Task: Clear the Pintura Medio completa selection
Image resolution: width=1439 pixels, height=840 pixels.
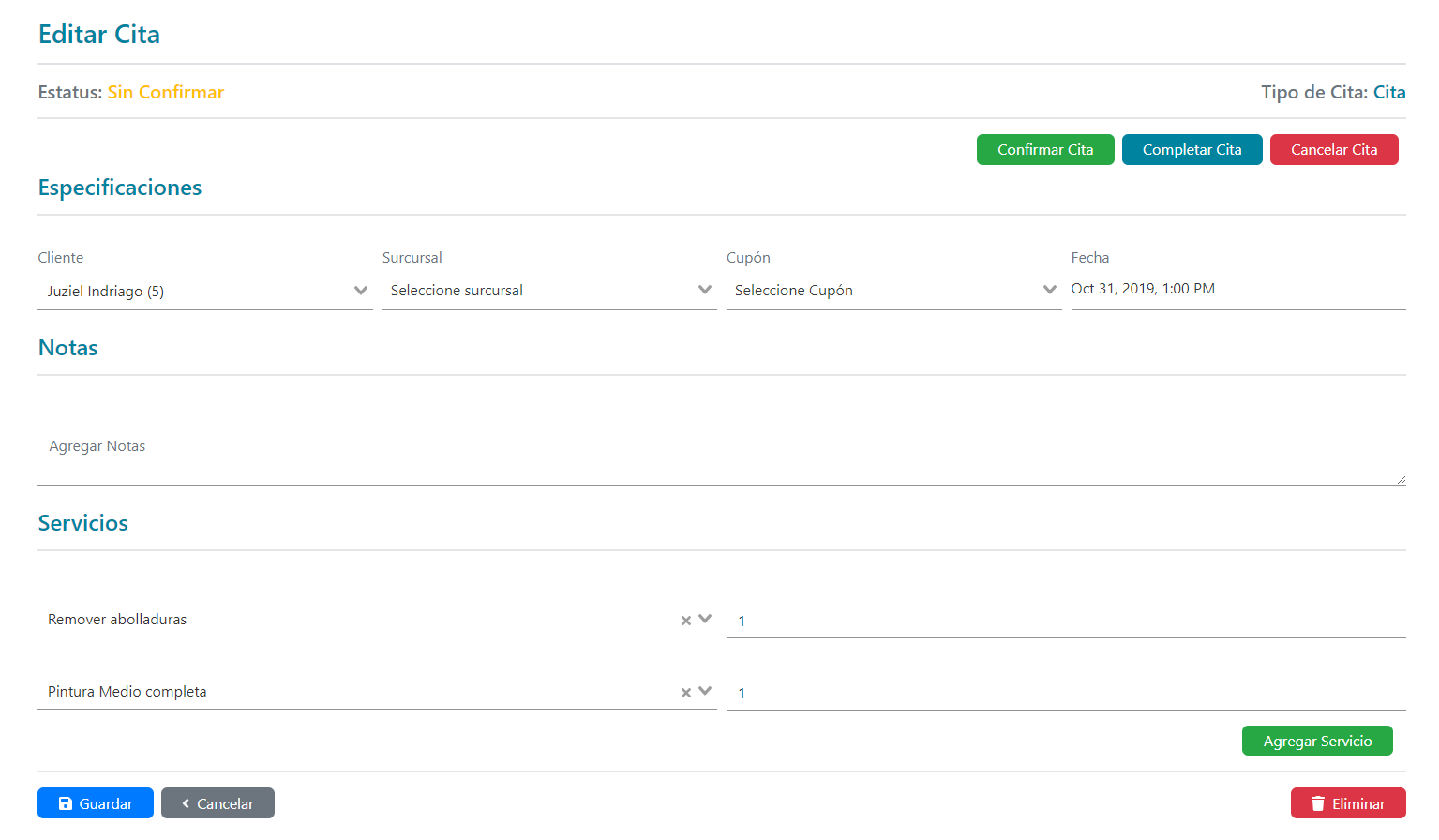Action: pyautogui.click(x=685, y=693)
